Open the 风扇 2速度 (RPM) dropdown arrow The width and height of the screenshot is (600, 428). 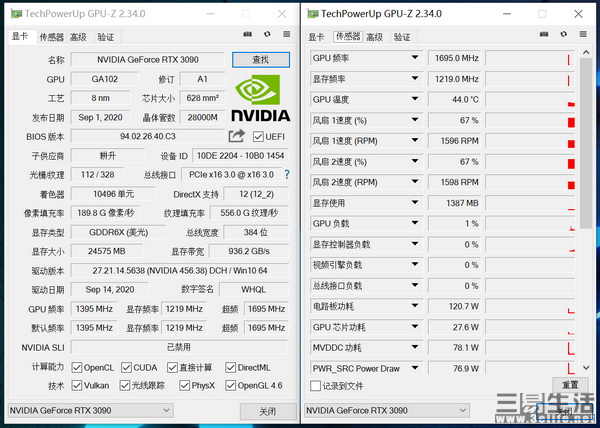(415, 182)
